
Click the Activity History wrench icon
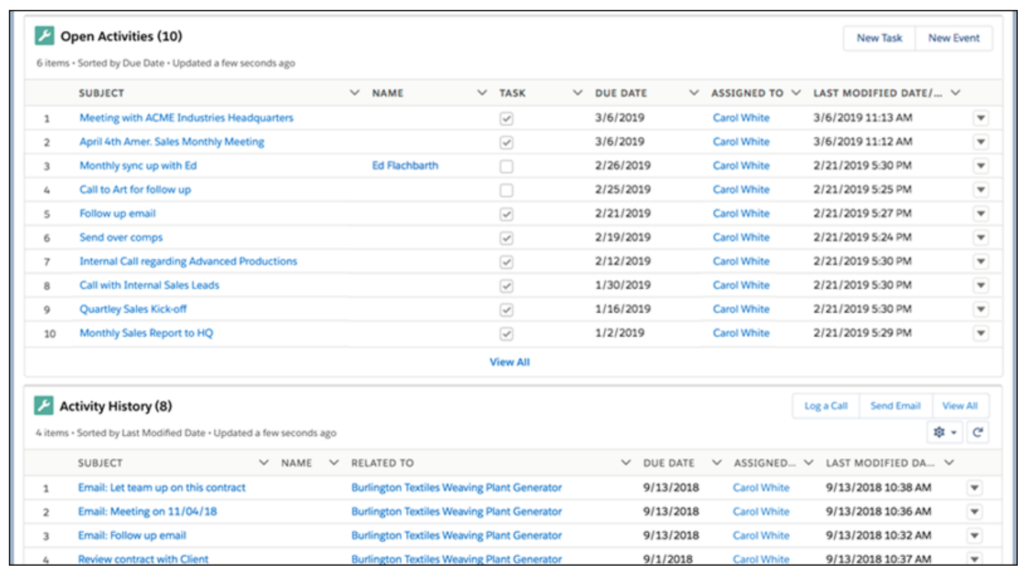click(x=44, y=406)
